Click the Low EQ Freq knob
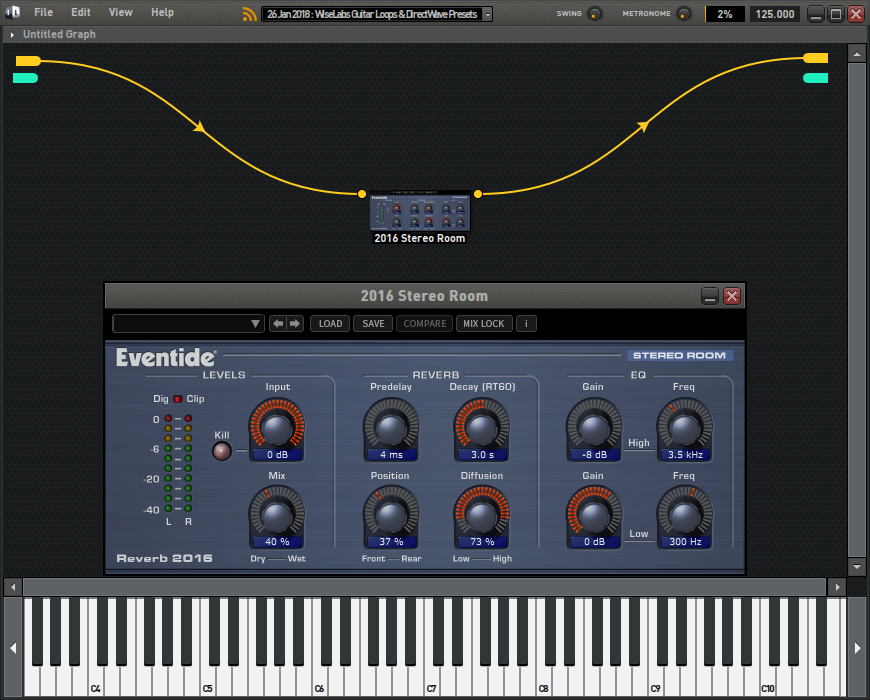Screen dimensions: 870x700 [685, 515]
